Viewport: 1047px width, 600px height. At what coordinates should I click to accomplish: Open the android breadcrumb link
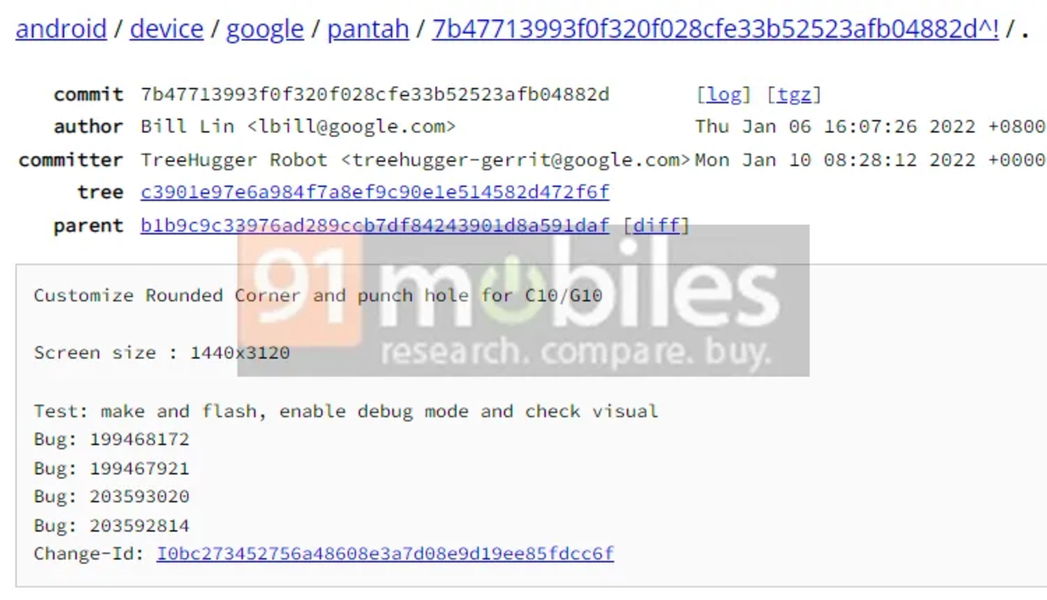point(61,29)
